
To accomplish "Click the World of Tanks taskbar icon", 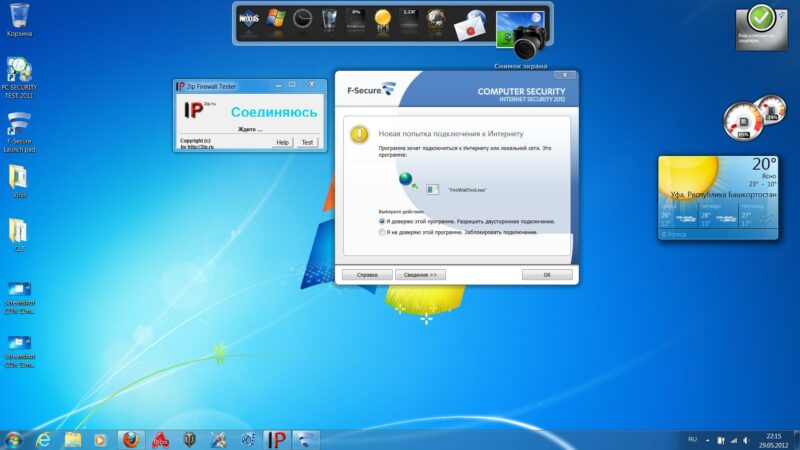I will click(x=189, y=440).
